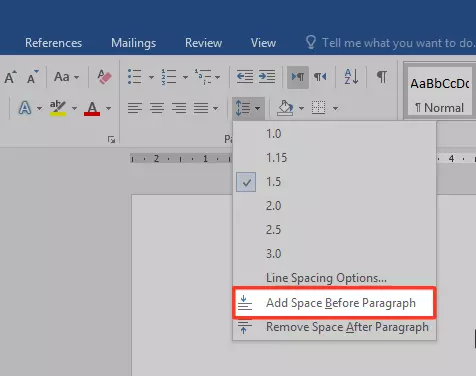Open bullet library dropdown arrow
Image resolution: width=476 pixels, height=376 pixels.
click(151, 77)
